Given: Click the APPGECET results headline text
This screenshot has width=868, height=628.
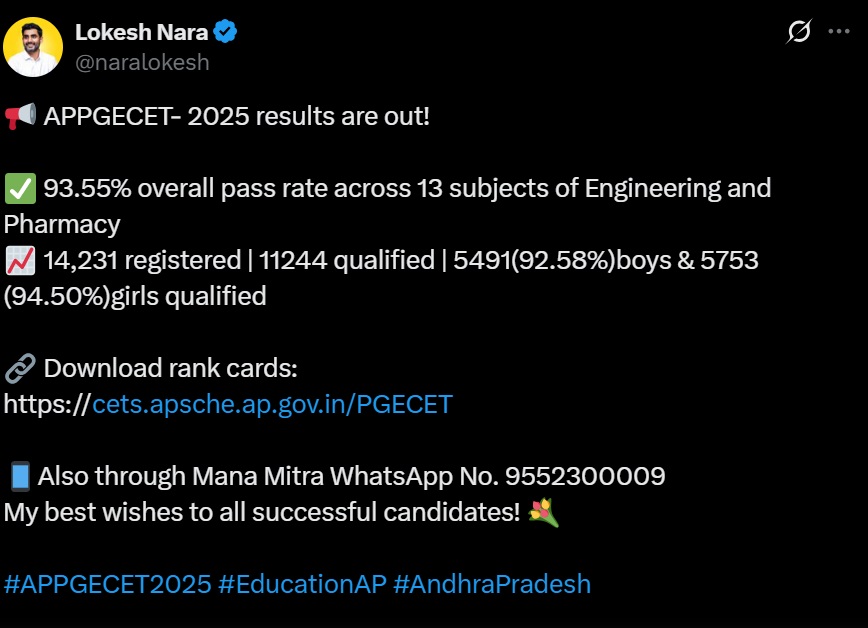Looking at the screenshot, I should tap(230, 116).
